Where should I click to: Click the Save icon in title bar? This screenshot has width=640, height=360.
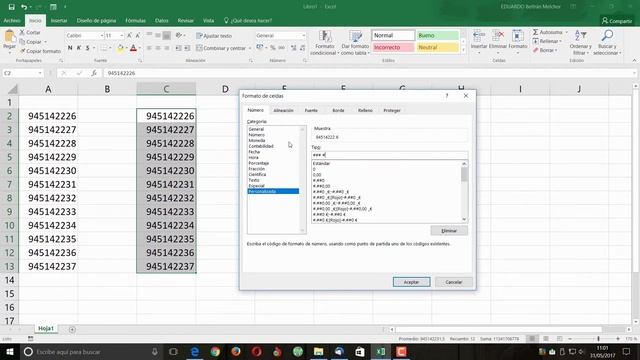tap(11, 7)
